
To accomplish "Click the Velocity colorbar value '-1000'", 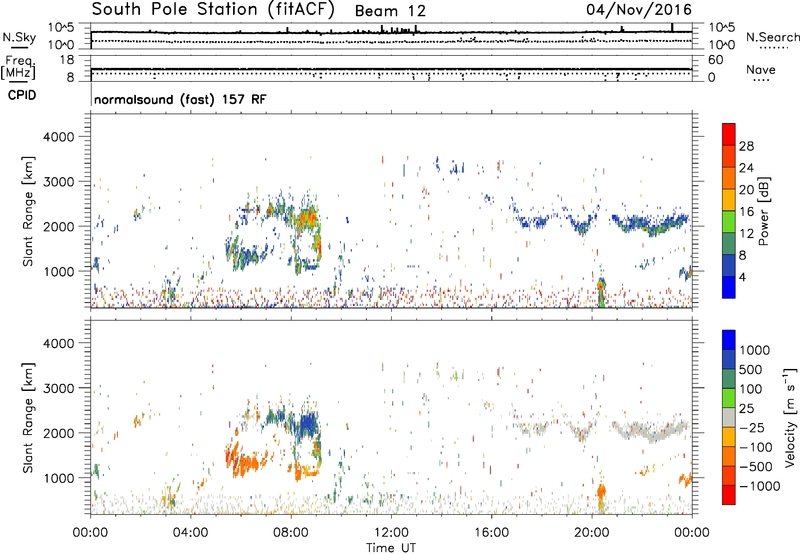I will coord(759,486).
